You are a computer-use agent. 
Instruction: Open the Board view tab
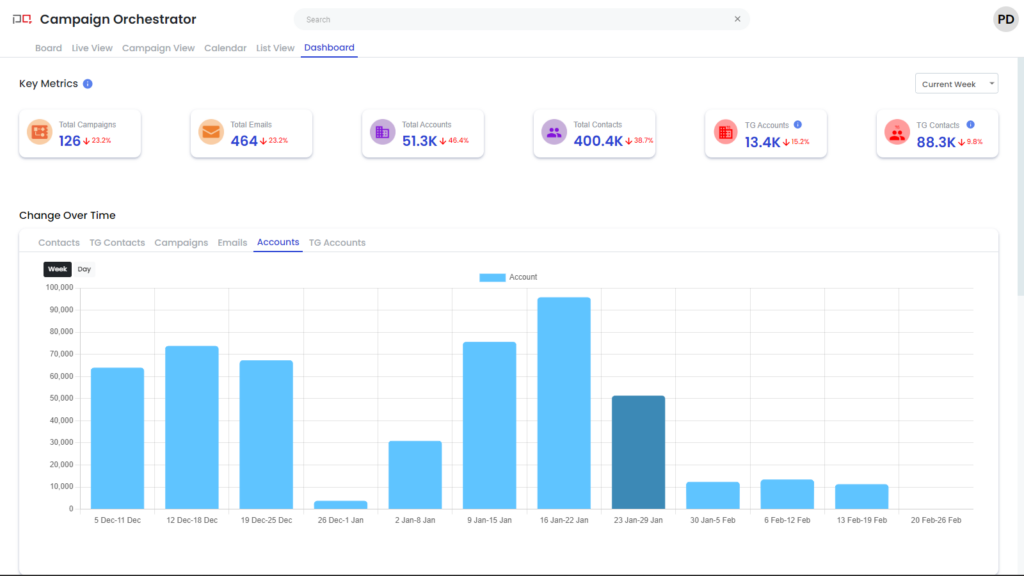point(48,48)
